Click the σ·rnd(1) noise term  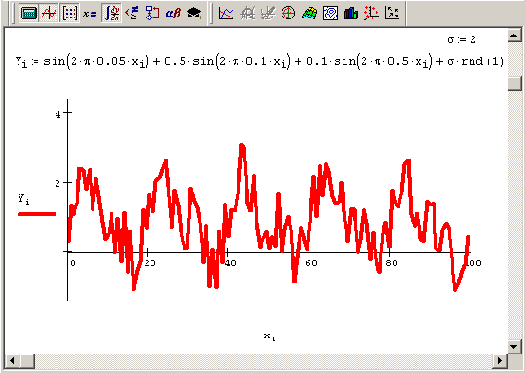pos(475,61)
